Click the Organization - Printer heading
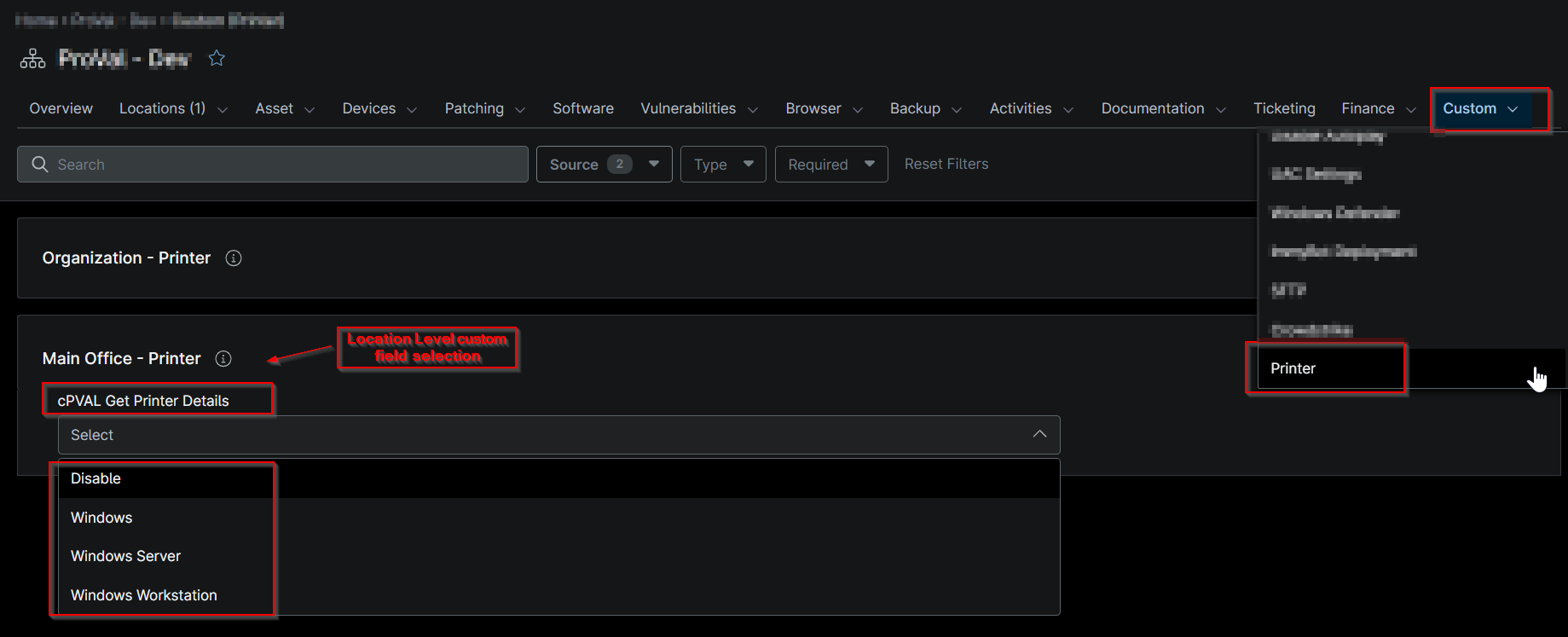This screenshot has width=1568, height=637. [126, 258]
